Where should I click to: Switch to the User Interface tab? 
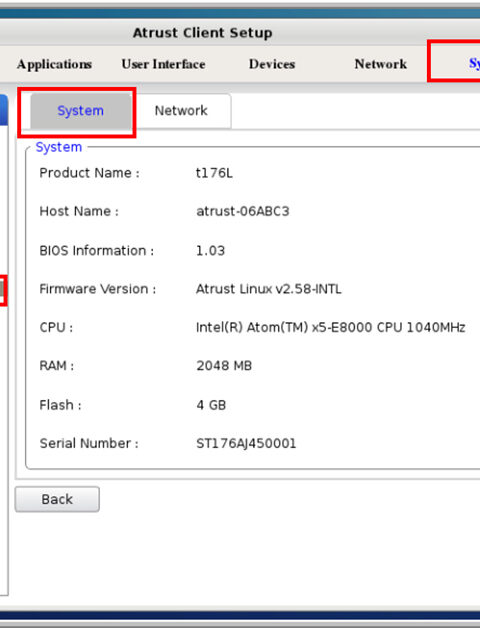click(x=163, y=64)
